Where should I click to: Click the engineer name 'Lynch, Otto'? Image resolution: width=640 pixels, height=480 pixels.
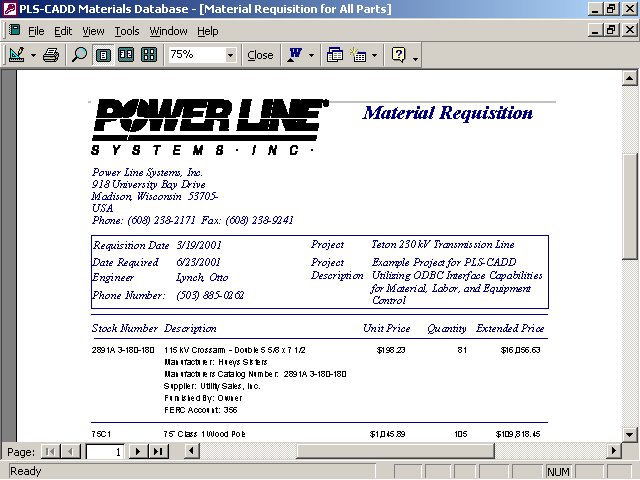tap(202, 278)
